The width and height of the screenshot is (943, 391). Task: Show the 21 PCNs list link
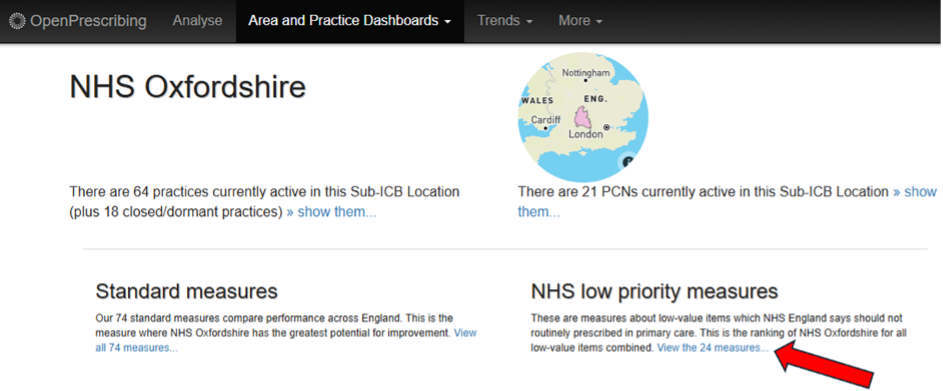pyautogui.click(x=728, y=202)
